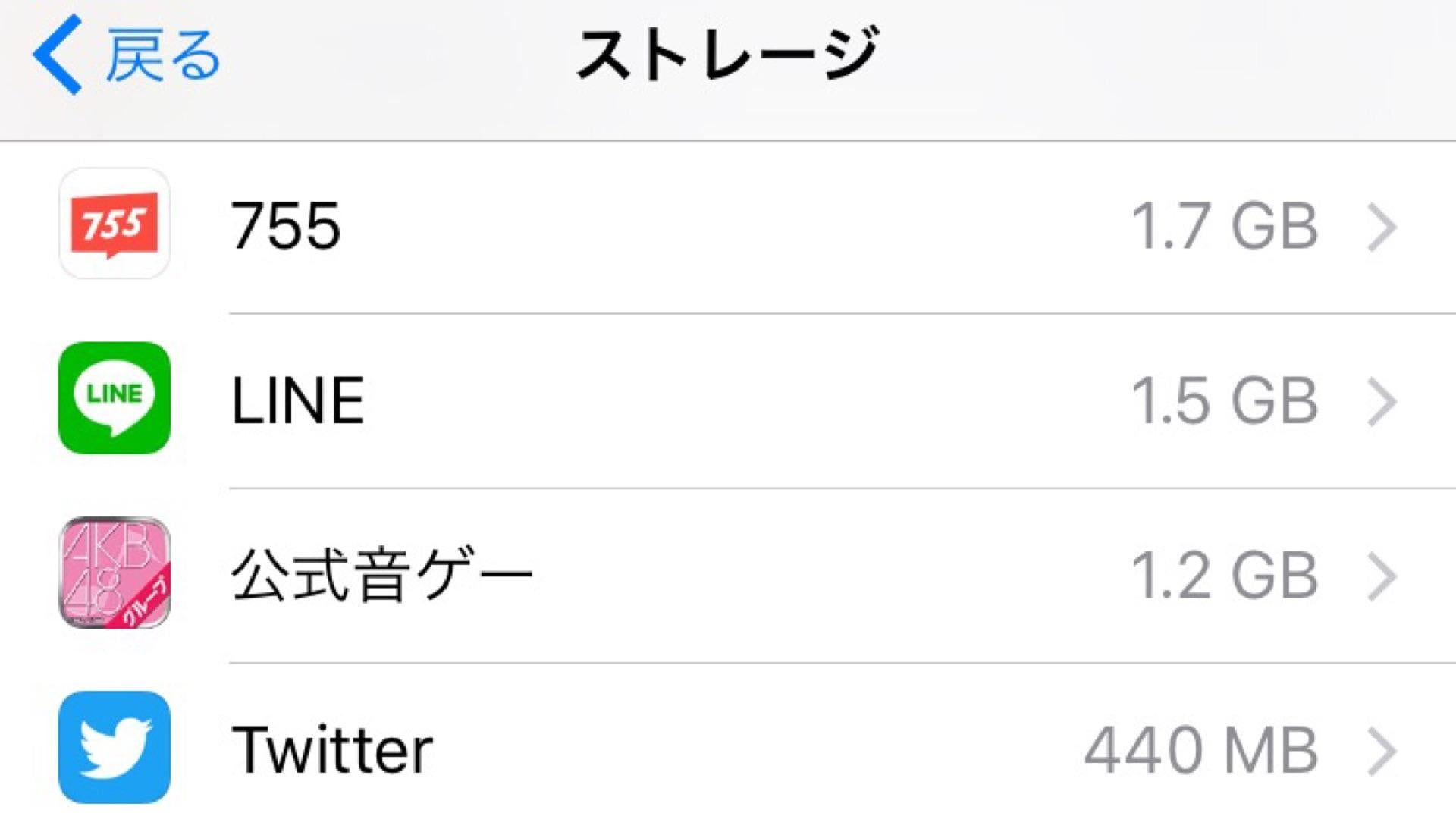Tap the pink AKB48 app icon
1456x835 pixels.
point(115,573)
